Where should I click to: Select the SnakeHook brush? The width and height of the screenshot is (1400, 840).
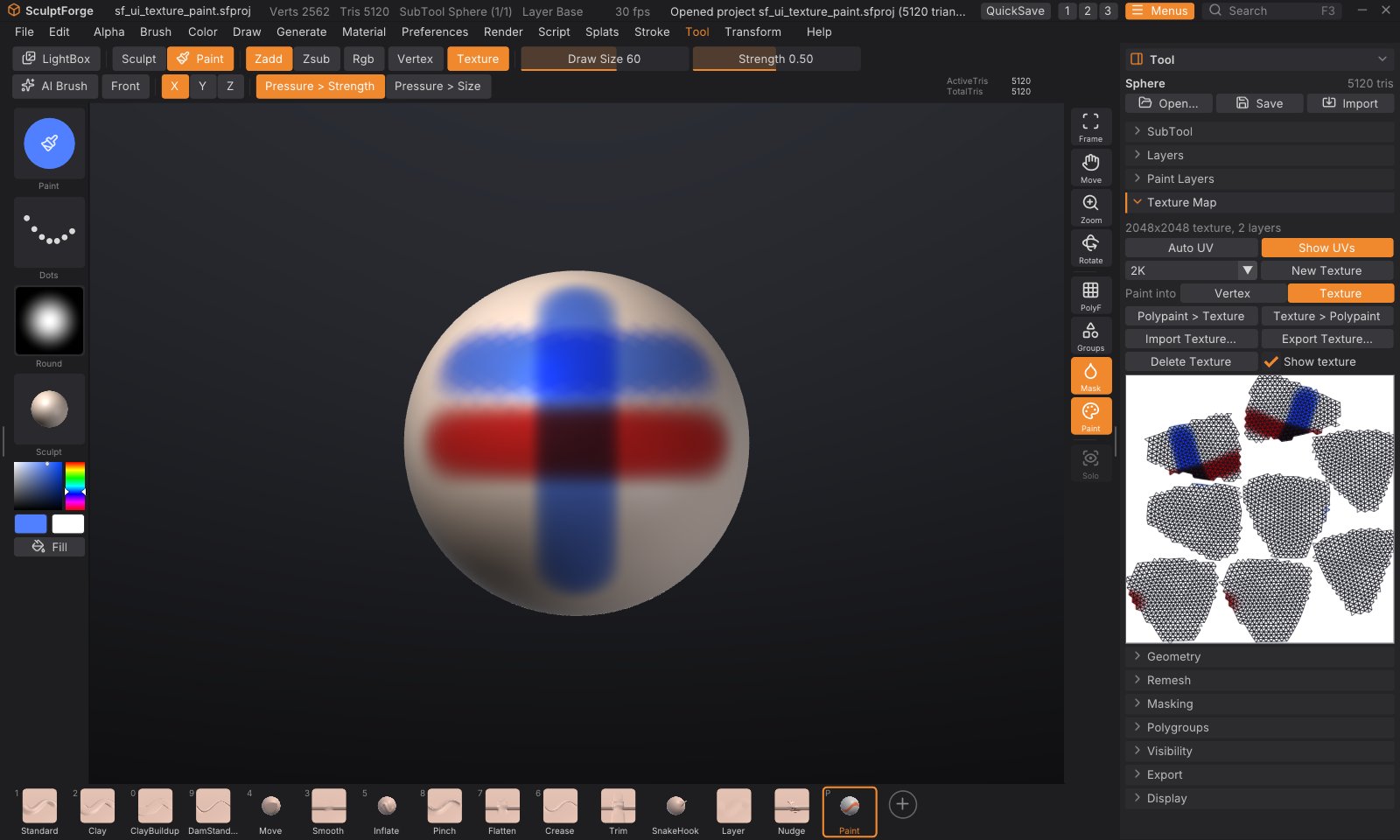[675, 811]
